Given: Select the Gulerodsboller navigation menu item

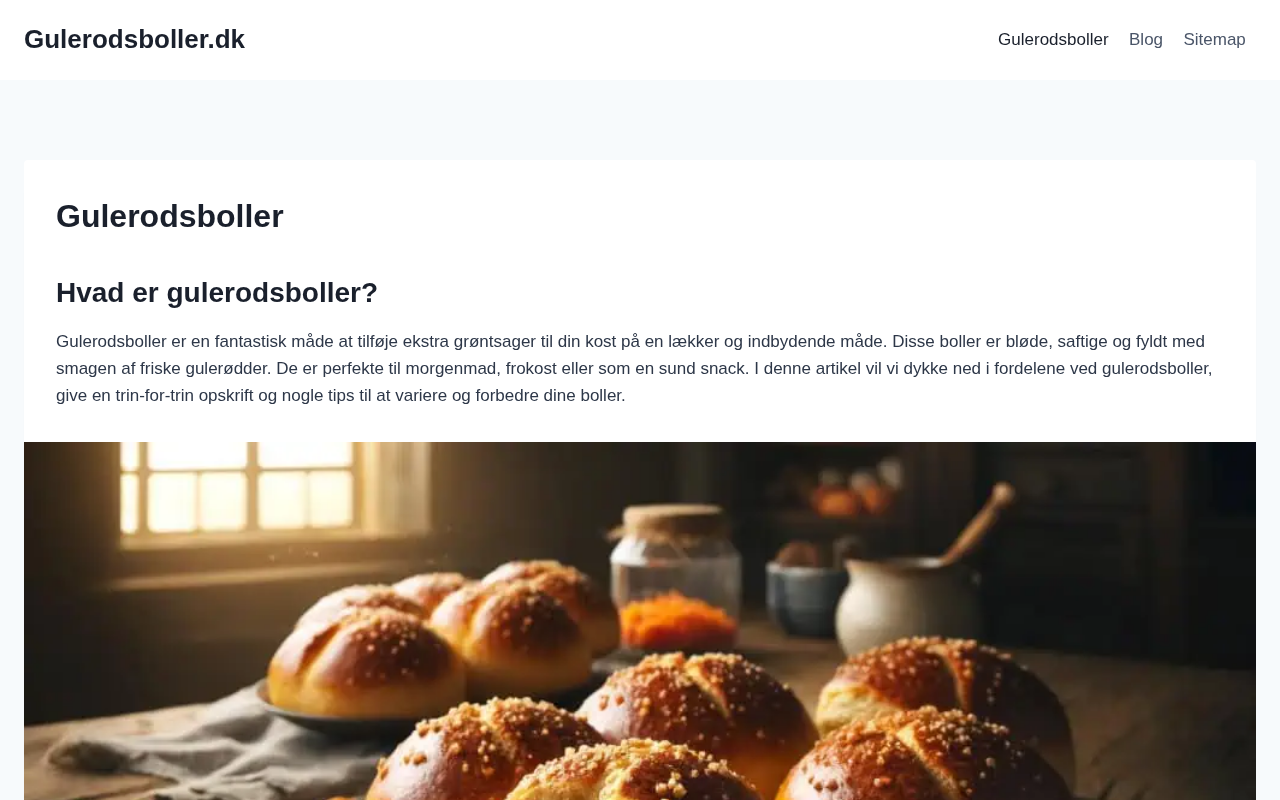Looking at the screenshot, I should (x=1053, y=40).
